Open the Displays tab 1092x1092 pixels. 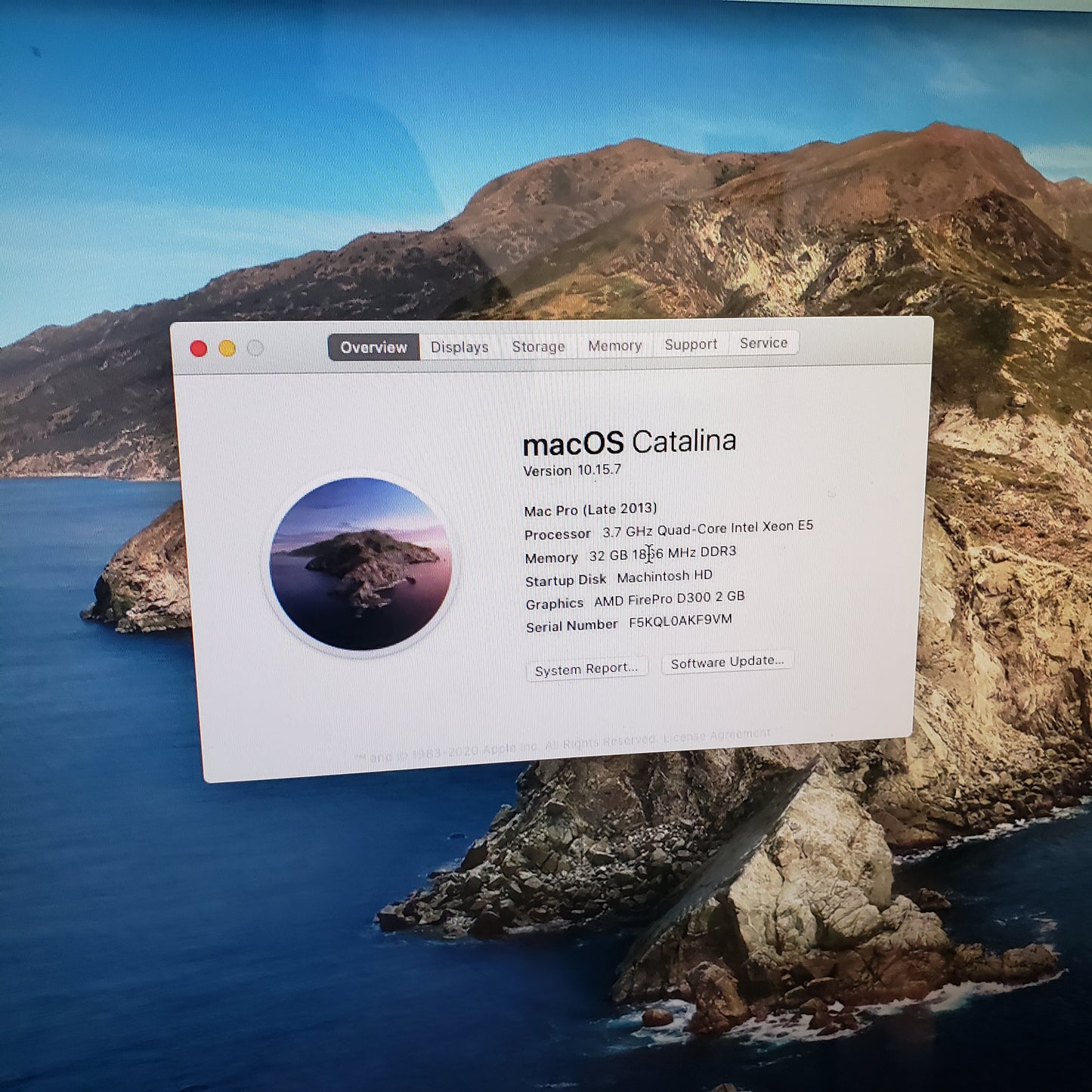coord(459,347)
